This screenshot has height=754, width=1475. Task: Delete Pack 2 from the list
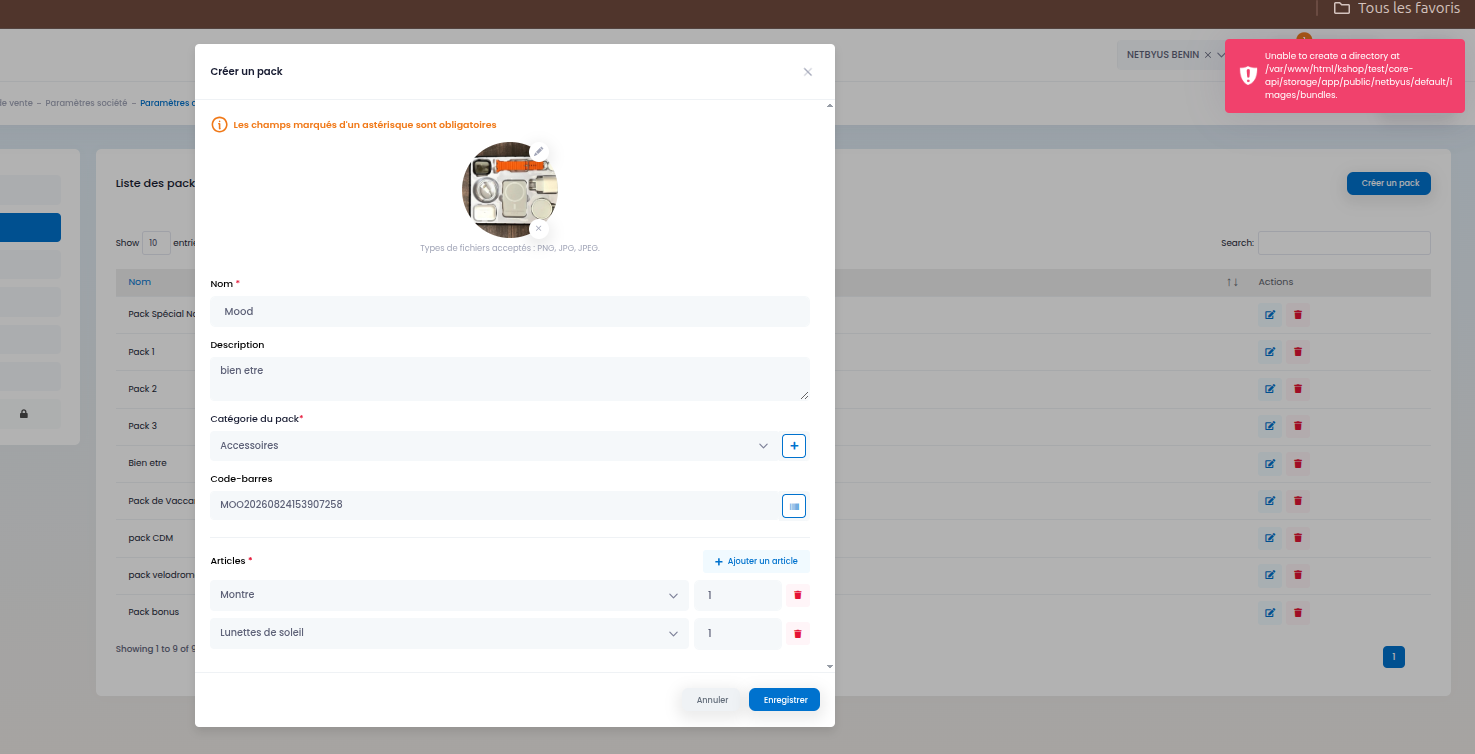click(x=1298, y=389)
